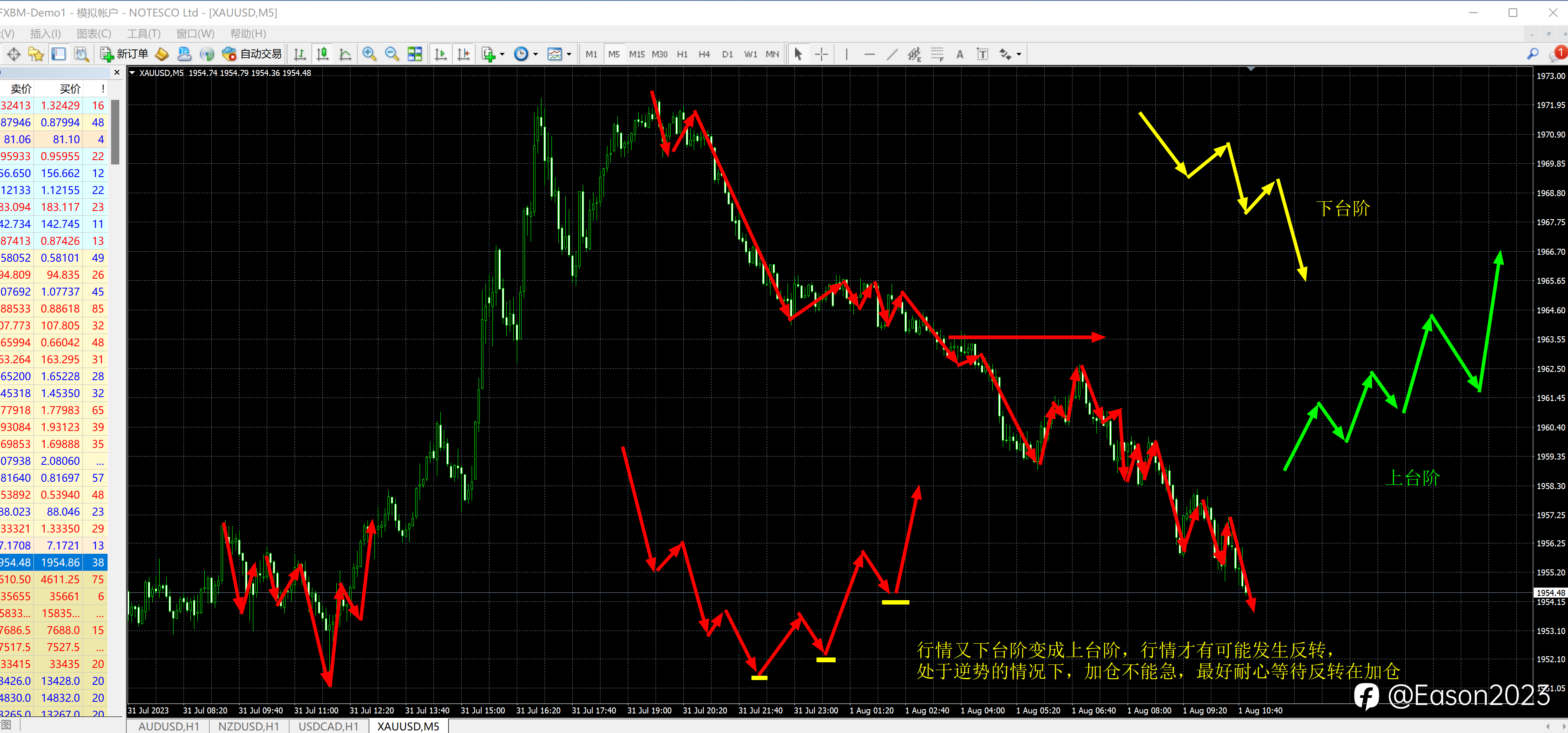Open the 插入(I) menu
Viewport: 1568px width, 733px height.
click(x=46, y=33)
